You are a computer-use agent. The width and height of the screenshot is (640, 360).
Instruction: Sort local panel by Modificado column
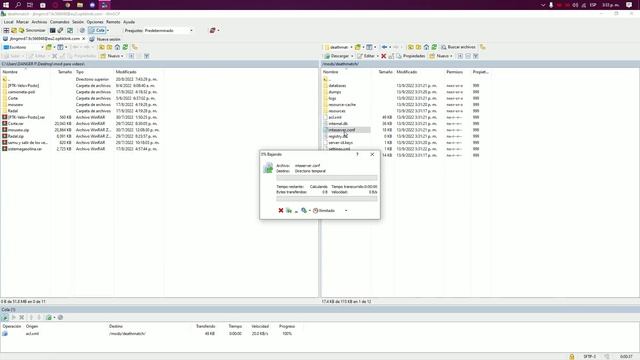(x=126, y=72)
